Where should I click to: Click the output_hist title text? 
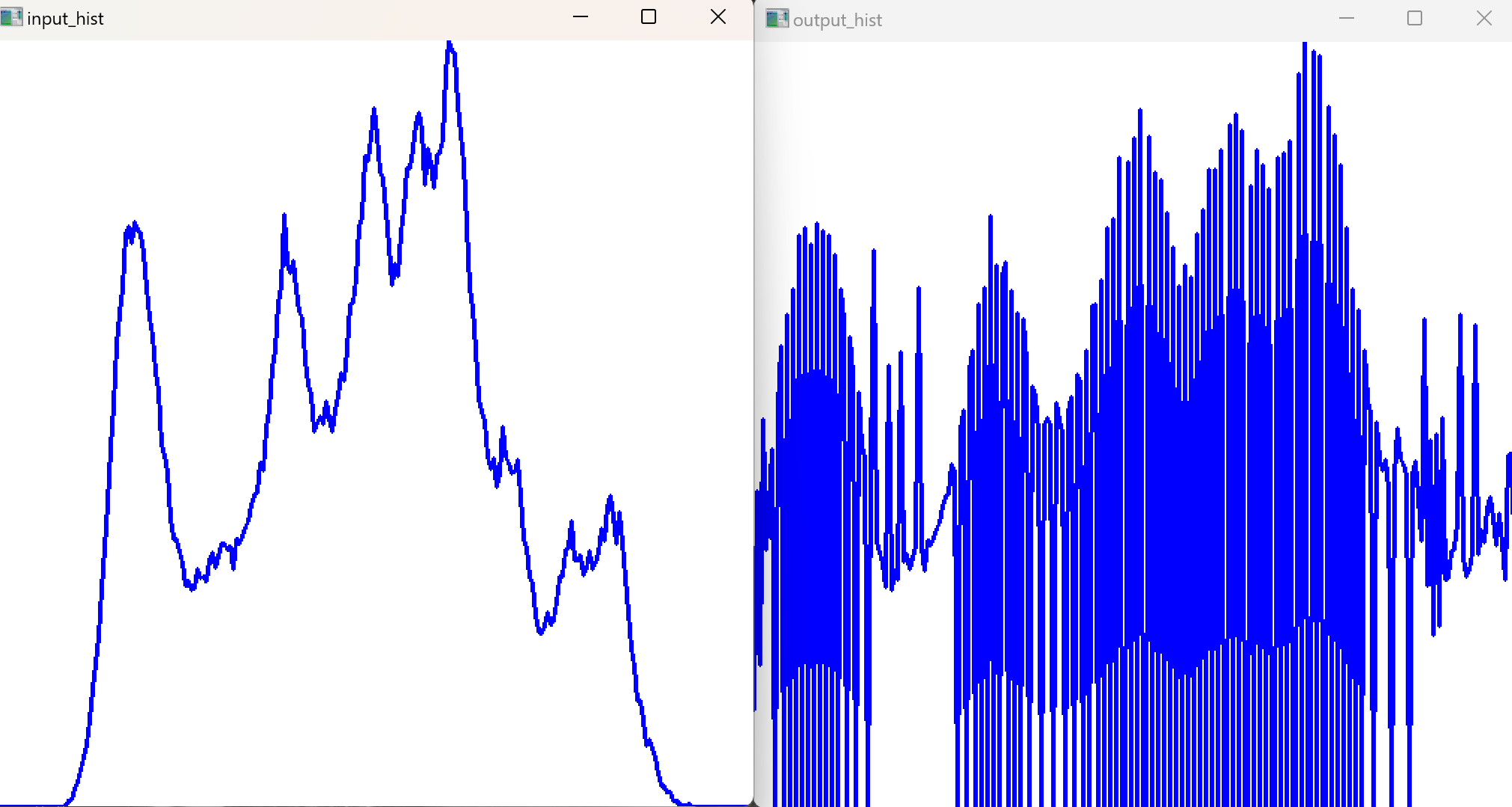(837, 20)
